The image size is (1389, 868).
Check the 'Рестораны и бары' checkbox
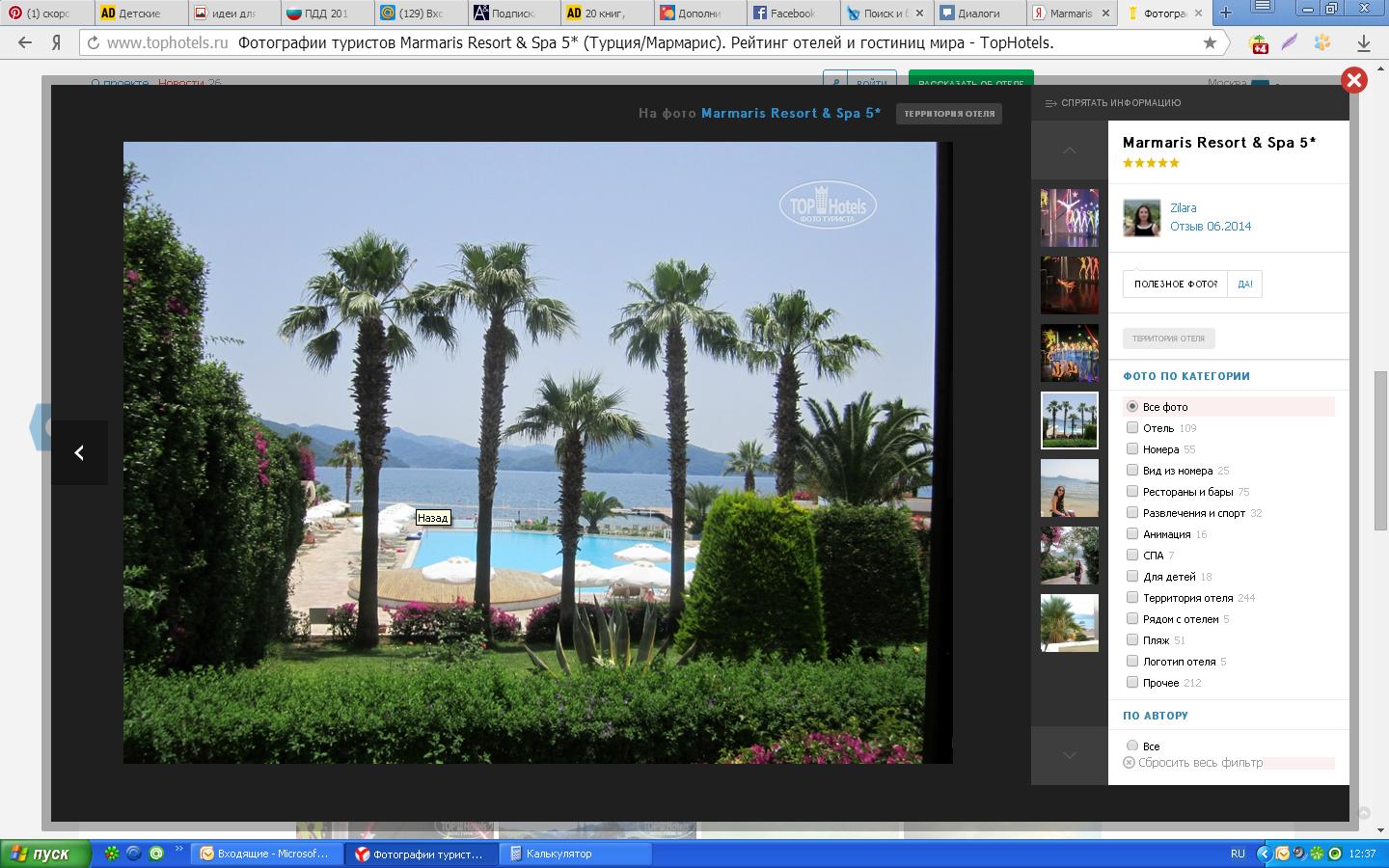(1132, 491)
